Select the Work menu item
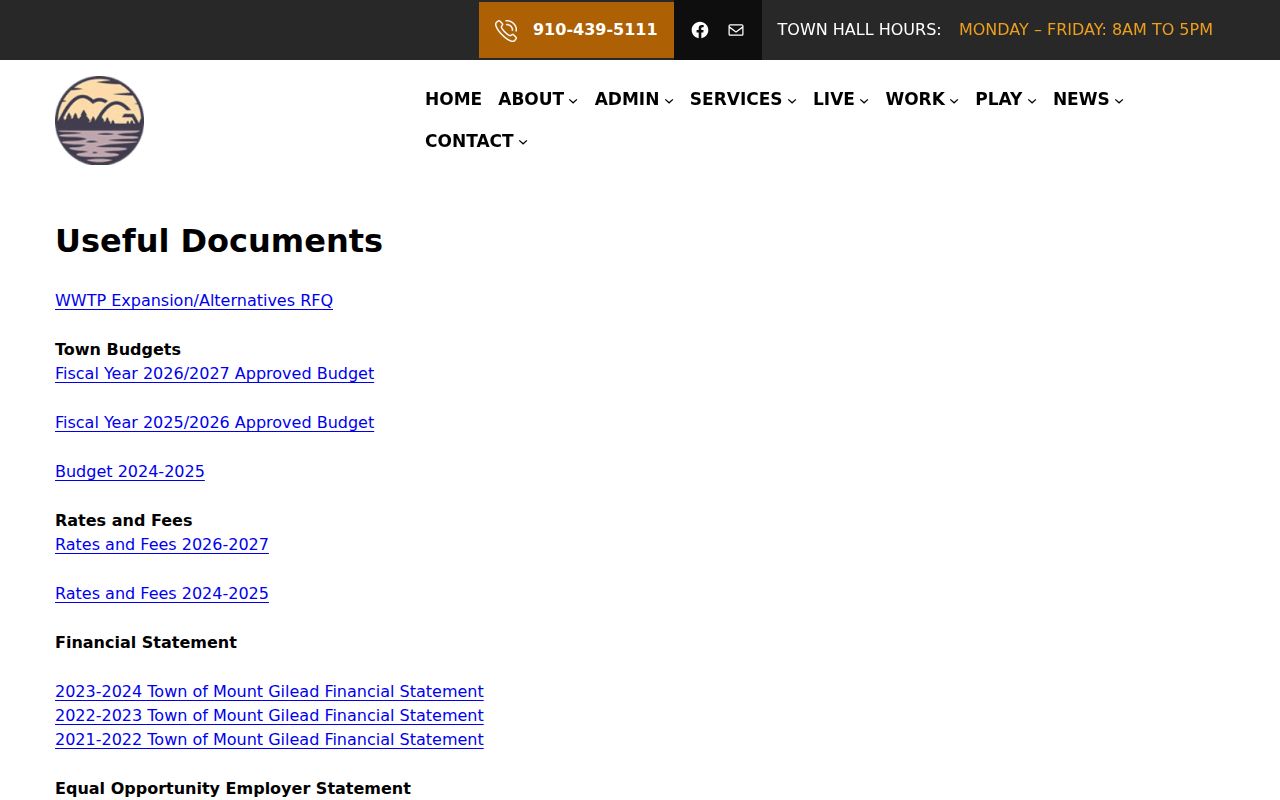The image size is (1280, 800). point(915,99)
